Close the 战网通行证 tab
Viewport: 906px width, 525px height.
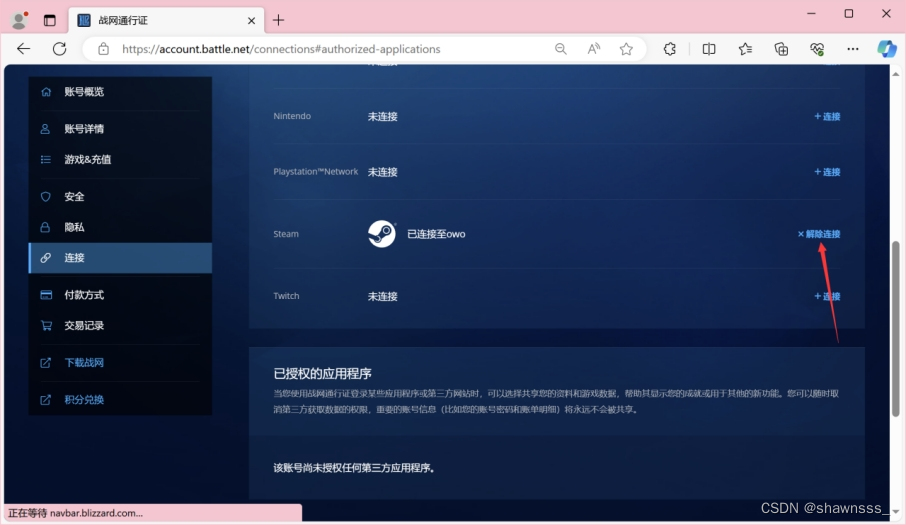click(251, 21)
